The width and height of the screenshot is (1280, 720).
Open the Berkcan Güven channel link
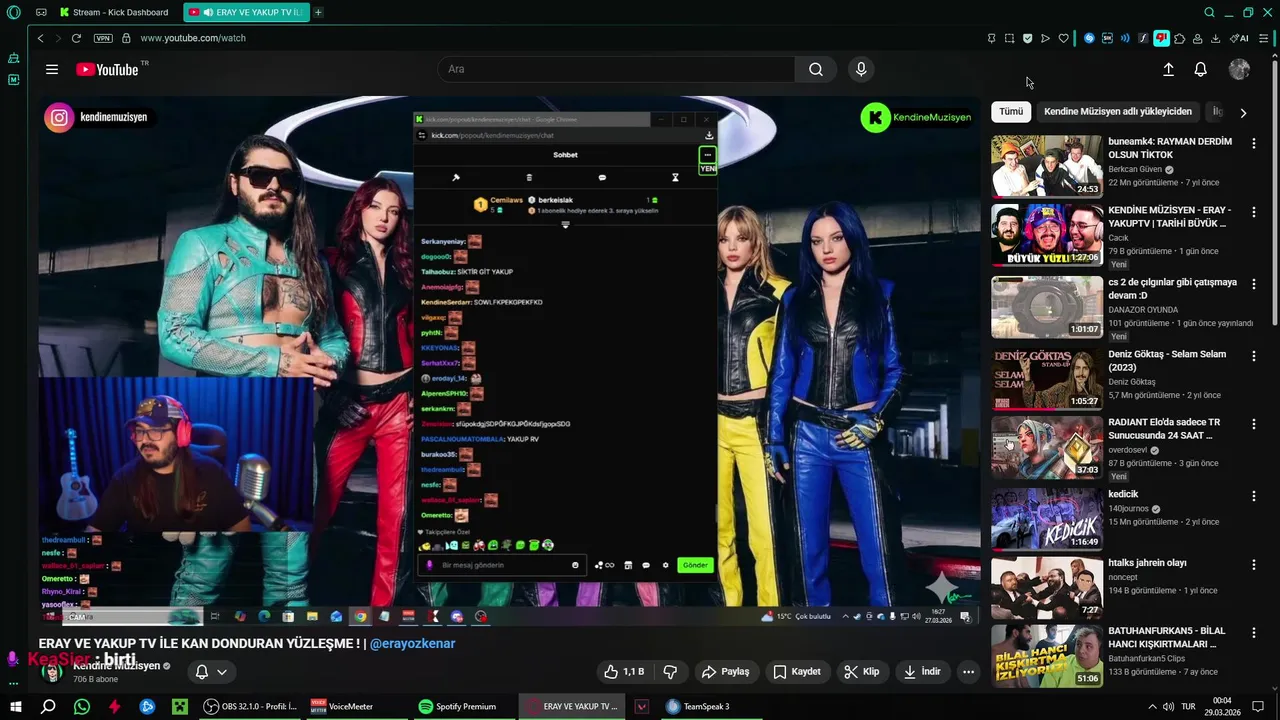1135,170
